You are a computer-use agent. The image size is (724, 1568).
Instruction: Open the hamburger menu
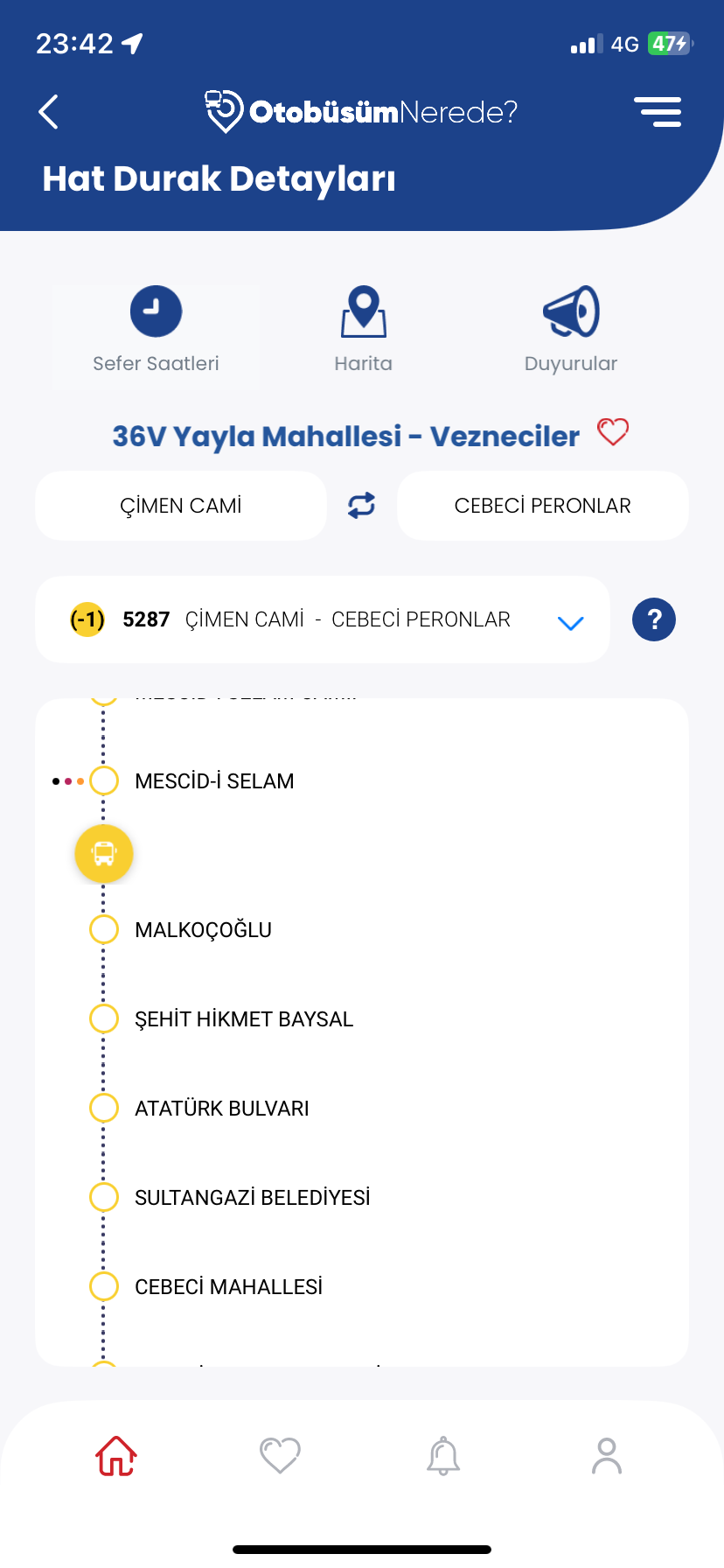point(658,112)
